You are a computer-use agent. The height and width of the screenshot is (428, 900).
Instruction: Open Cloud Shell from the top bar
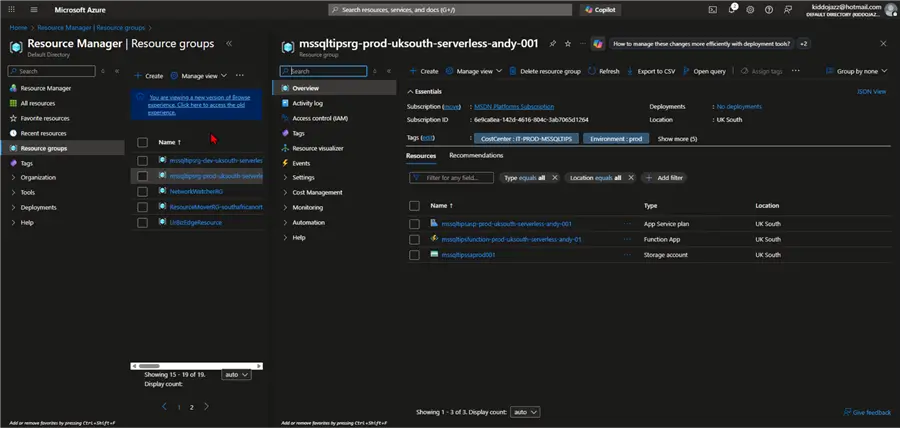click(713, 9)
